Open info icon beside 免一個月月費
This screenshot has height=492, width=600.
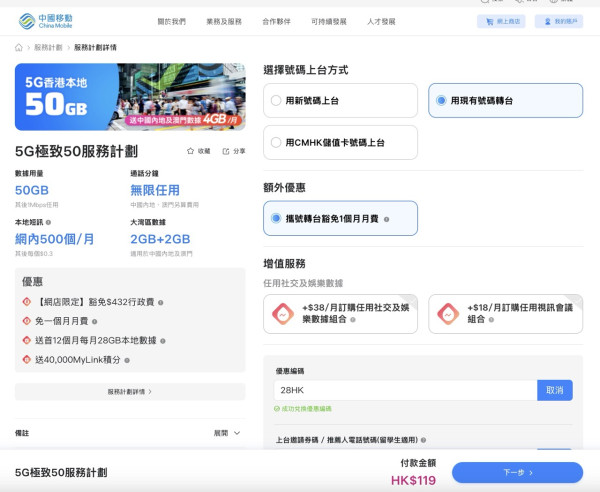click(95, 322)
